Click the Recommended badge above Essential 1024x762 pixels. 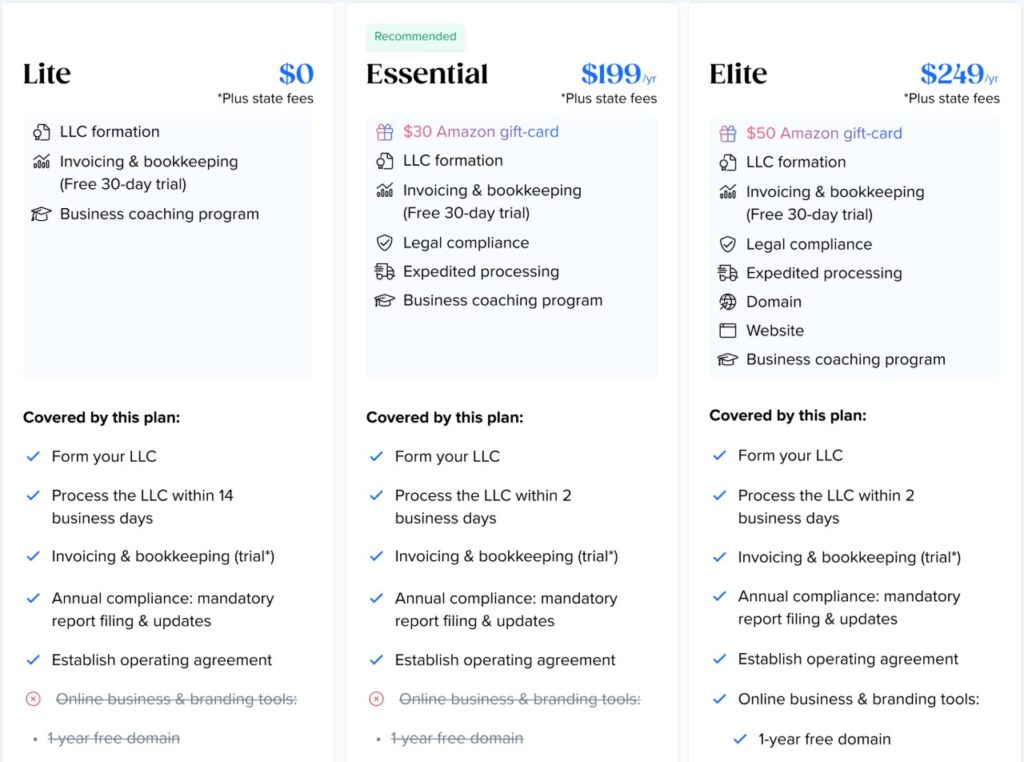coord(415,37)
